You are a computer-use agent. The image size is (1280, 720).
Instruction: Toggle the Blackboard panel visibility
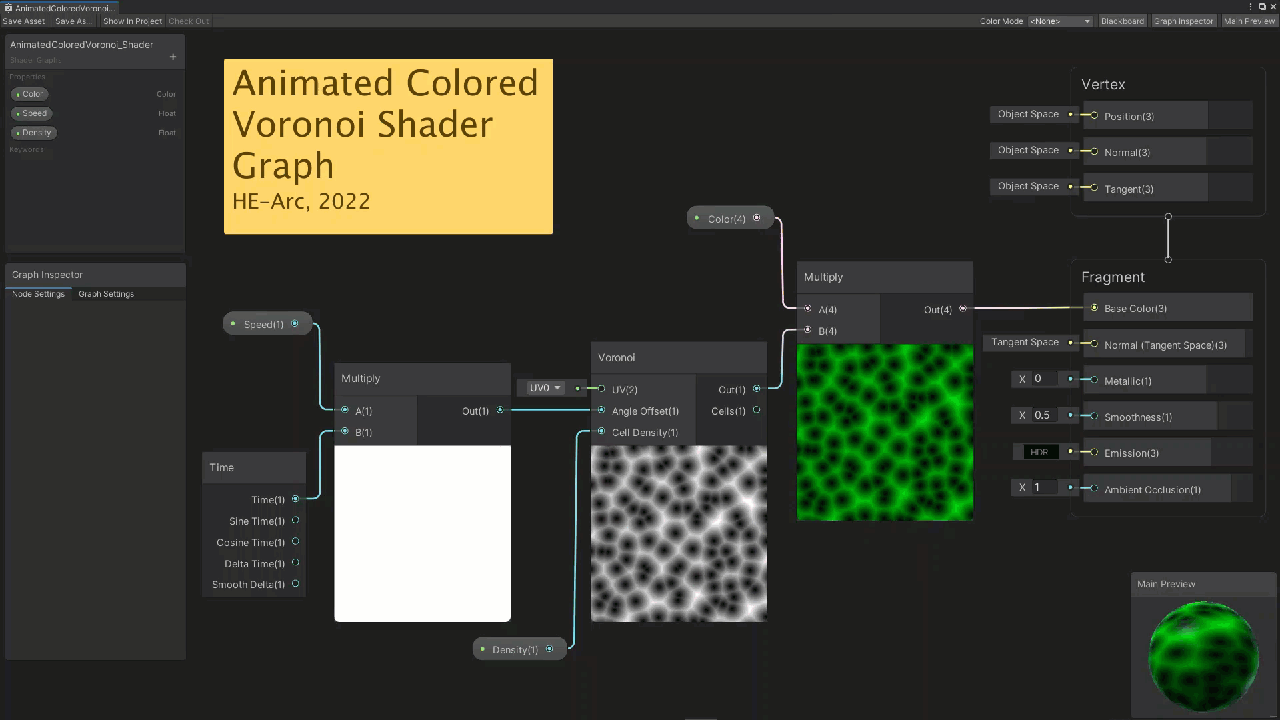coord(1122,21)
